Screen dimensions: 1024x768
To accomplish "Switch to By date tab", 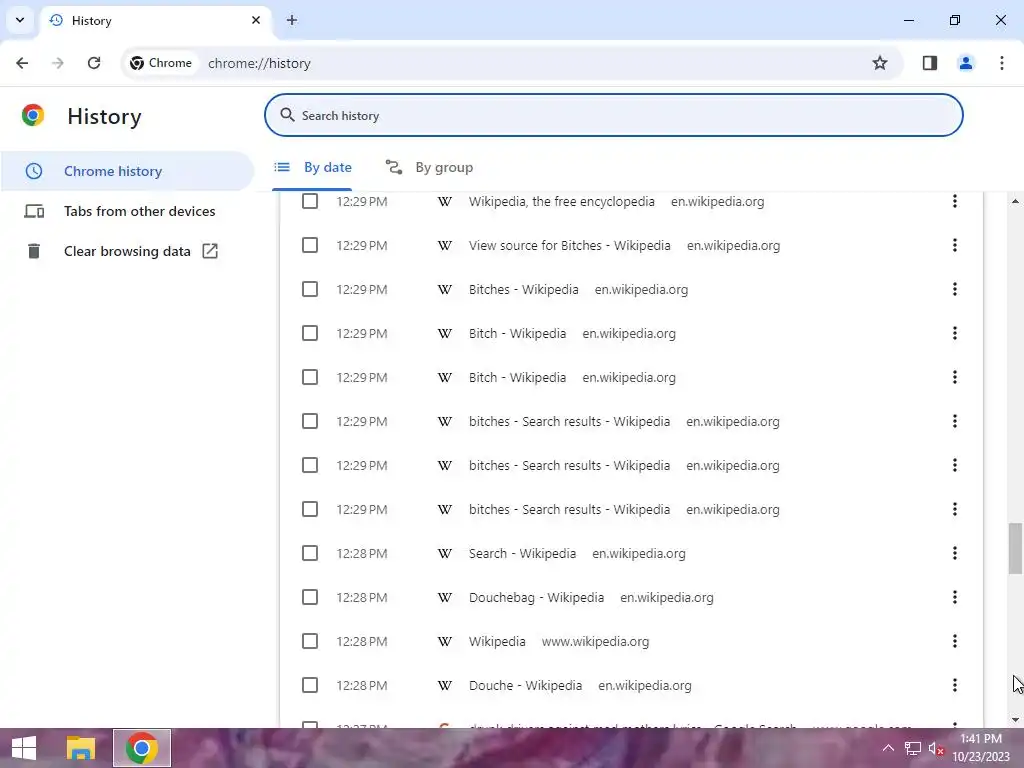I will coord(312,167).
